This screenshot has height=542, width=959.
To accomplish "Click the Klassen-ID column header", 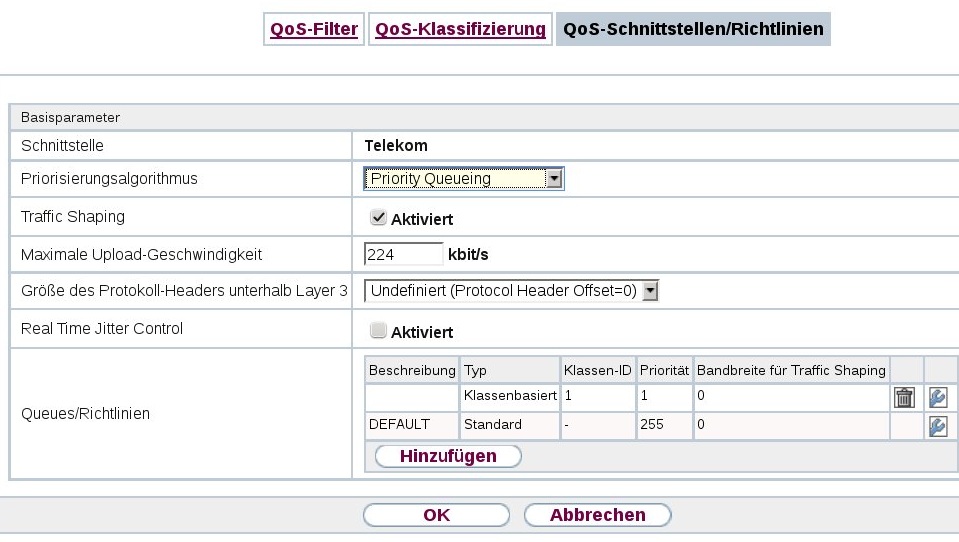I will tap(598, 370).
